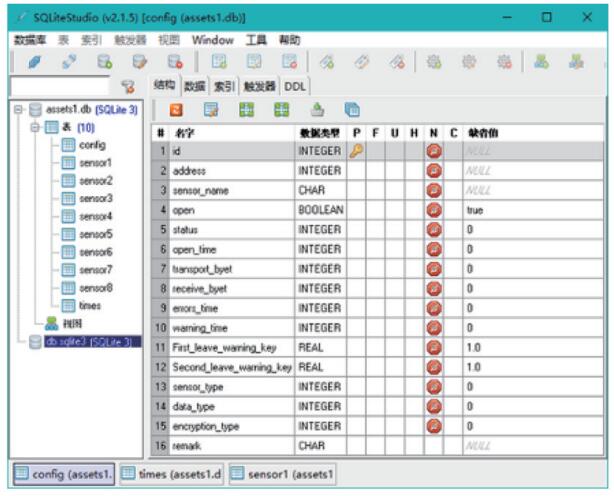Screen dimensions: 614x496
Task: Select the sensor4 table in tree
Action: coord(96,216)
